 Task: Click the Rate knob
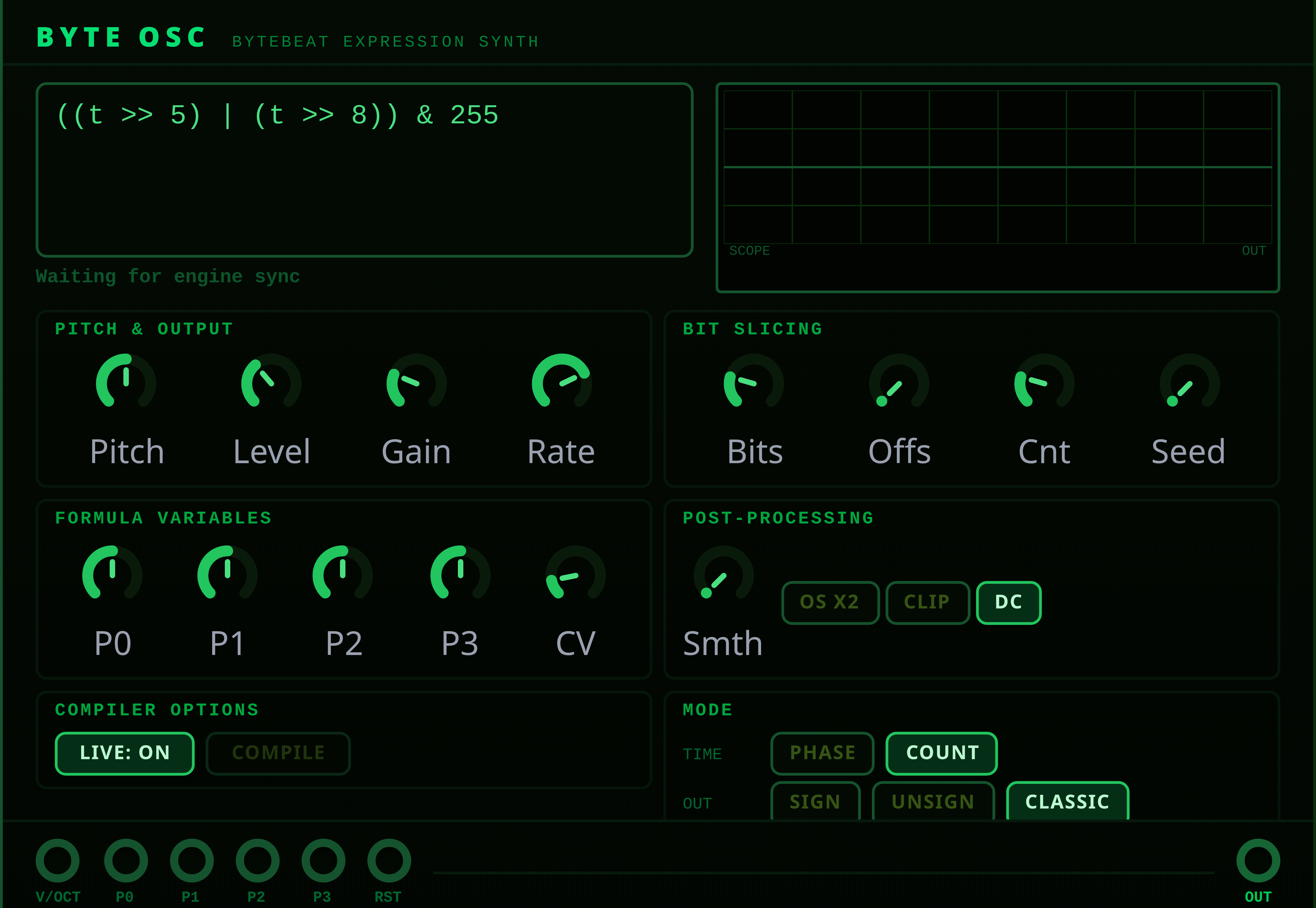point(561,382)
